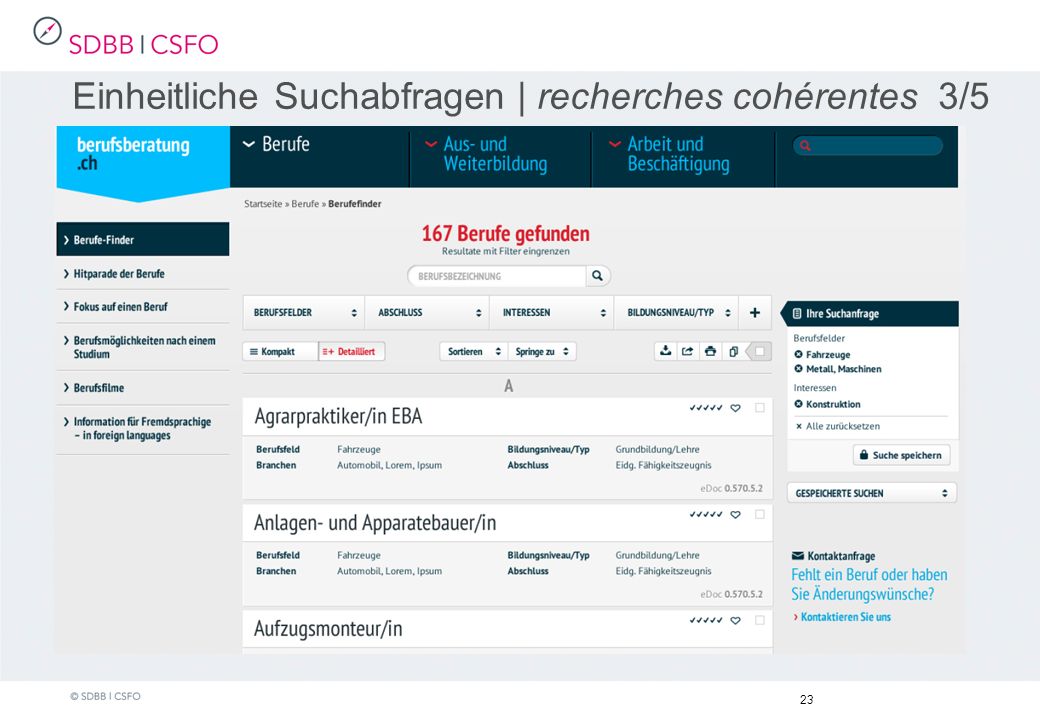
Task: Open the Arbeit und Beschäftigung menu
Action: (x=670, y=154)
